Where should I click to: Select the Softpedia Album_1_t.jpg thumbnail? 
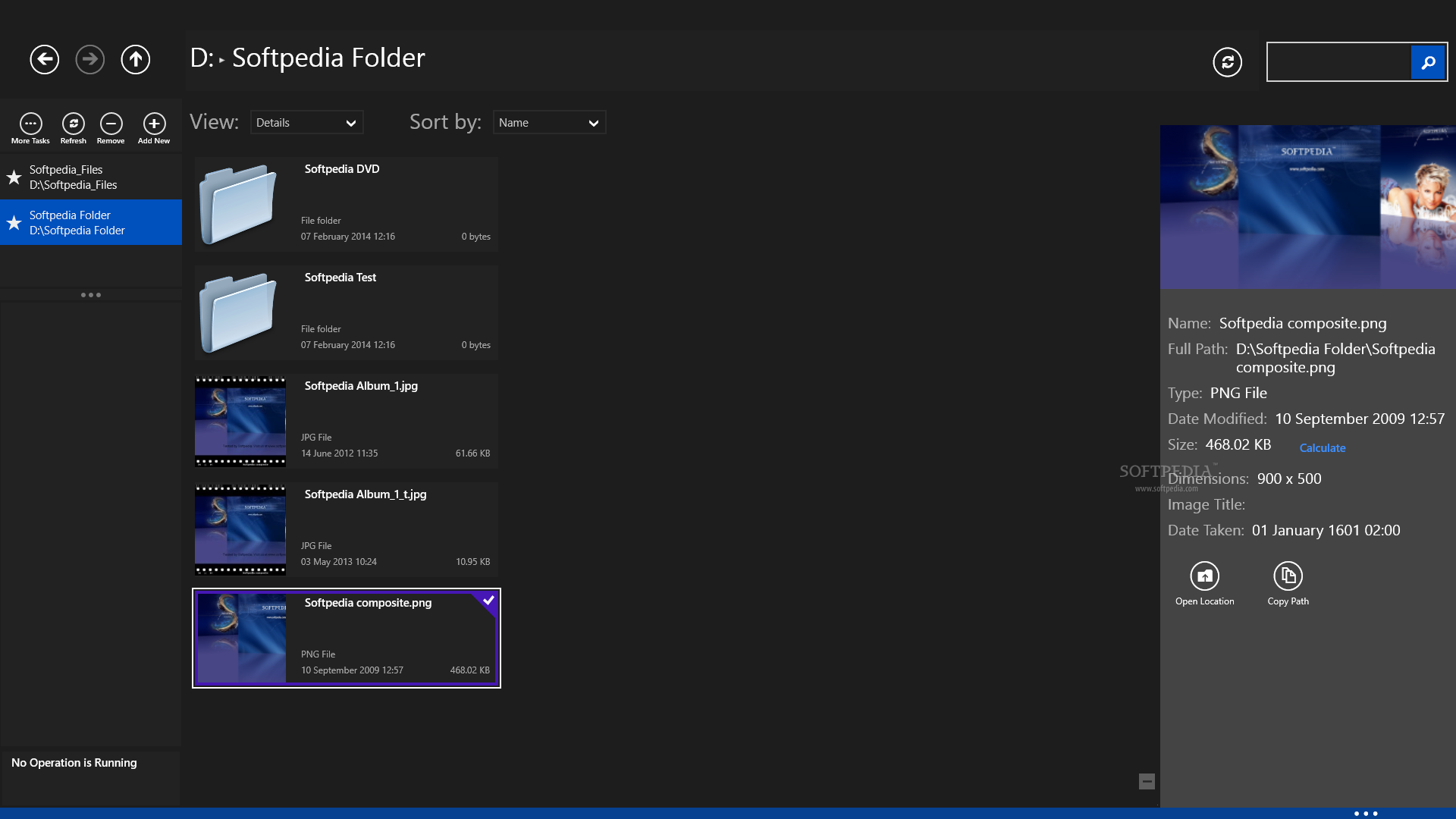[240, 529]
